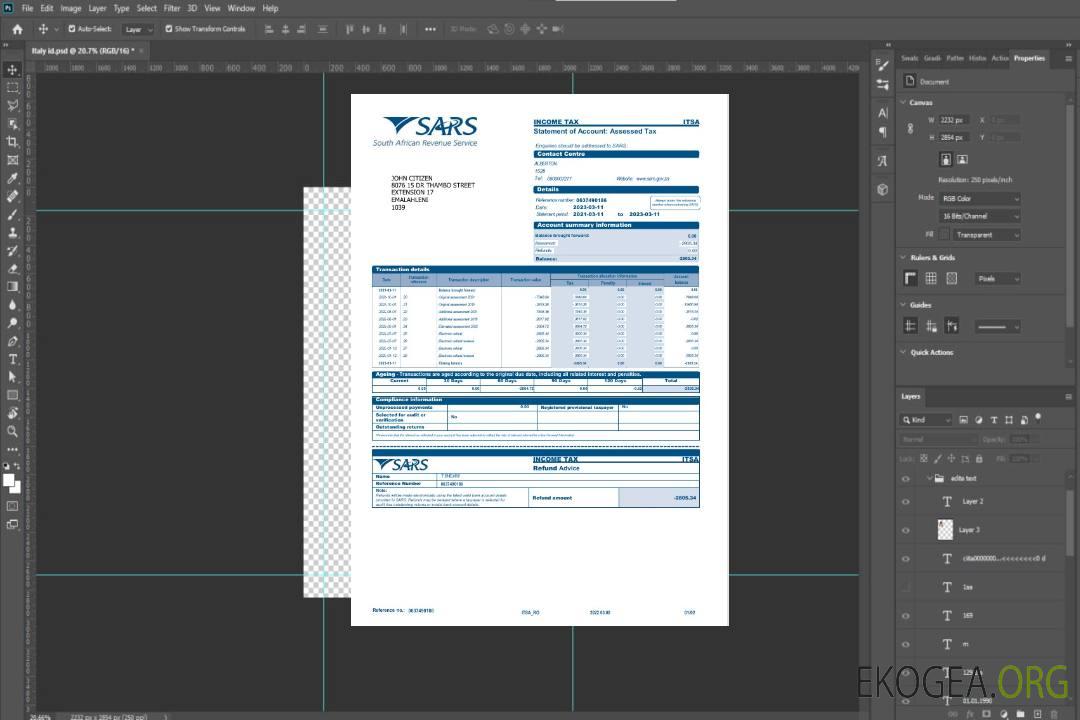Select the Eraser tool
The width and height of the screenshot is (1080, 720).
coord(12,269)
